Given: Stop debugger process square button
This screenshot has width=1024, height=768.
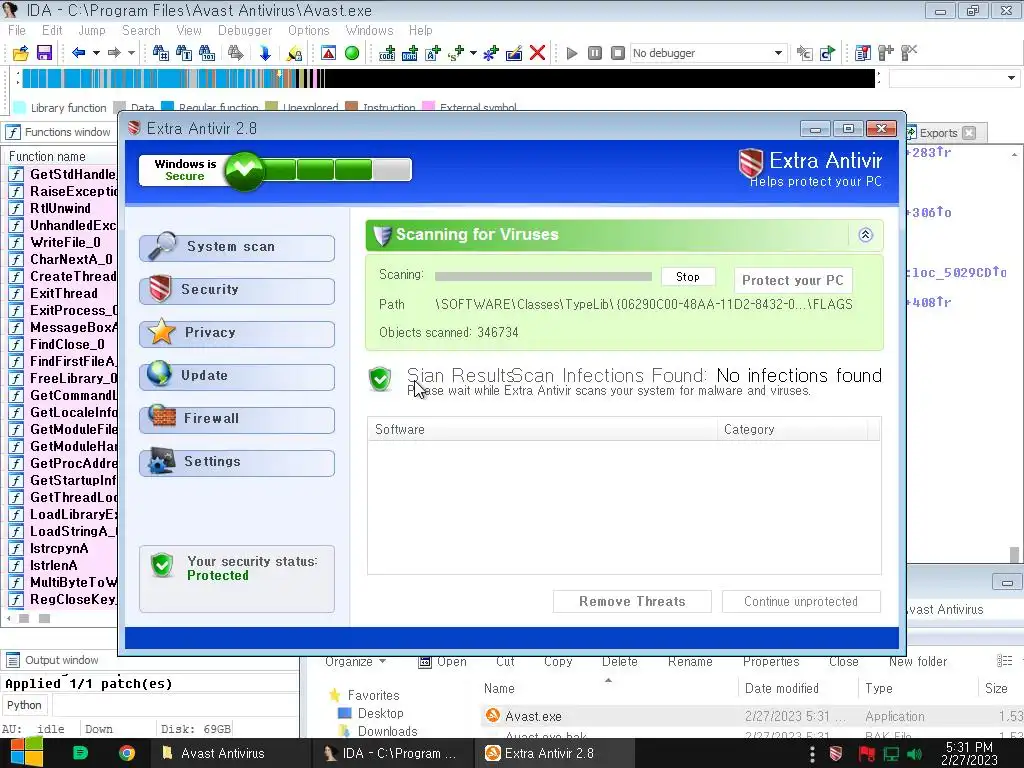Looking at the screenshot, I should click(x=618, y=53).
